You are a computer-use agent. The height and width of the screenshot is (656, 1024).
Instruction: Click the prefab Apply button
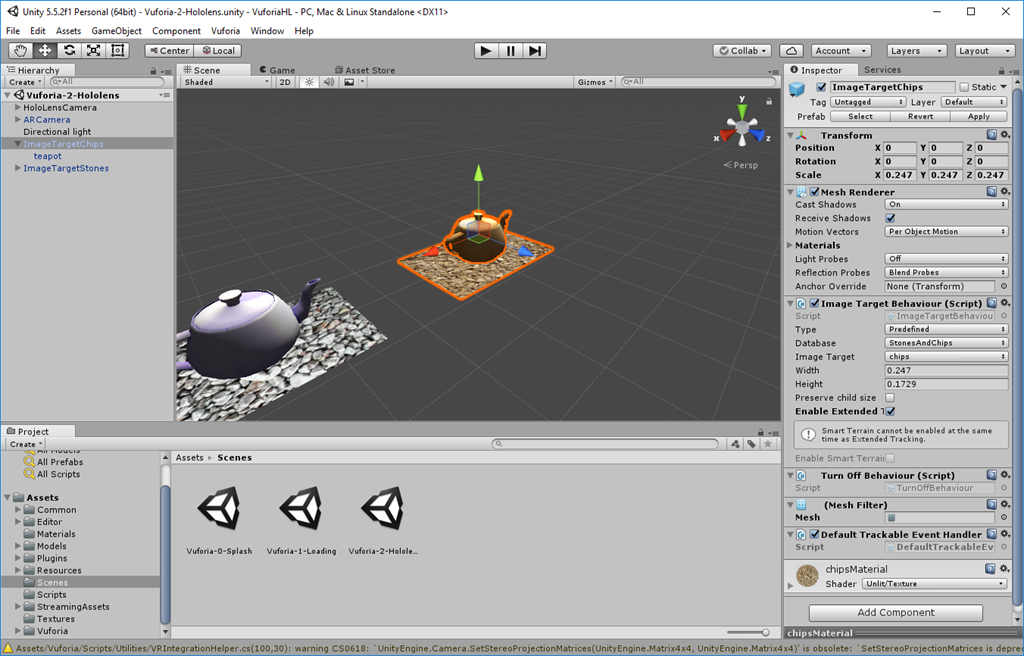[978, 116]
